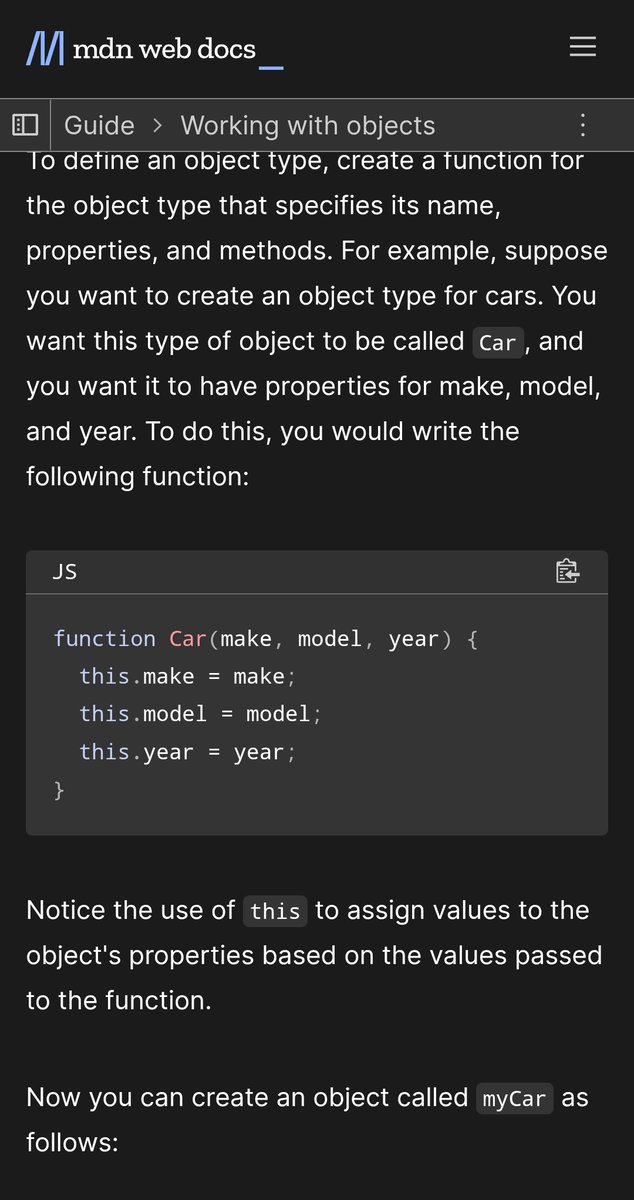Click the JS language label
The width and height of the screenshot is (634, 1200).
[x=64, y=571]
